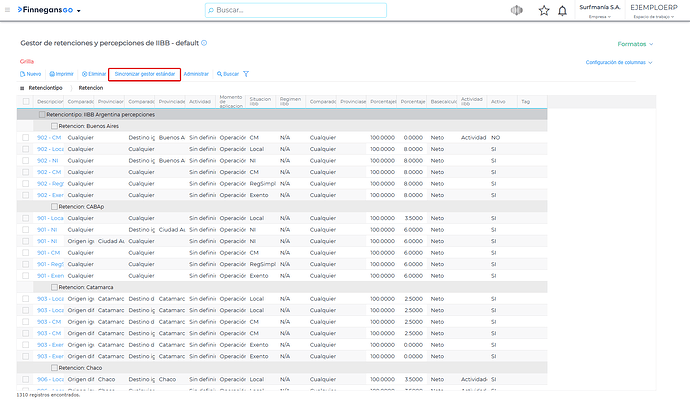Viewport: 690px width, 402px height.
Task: Sort by Momento de aplicacion column header
Action: (231, 102)
